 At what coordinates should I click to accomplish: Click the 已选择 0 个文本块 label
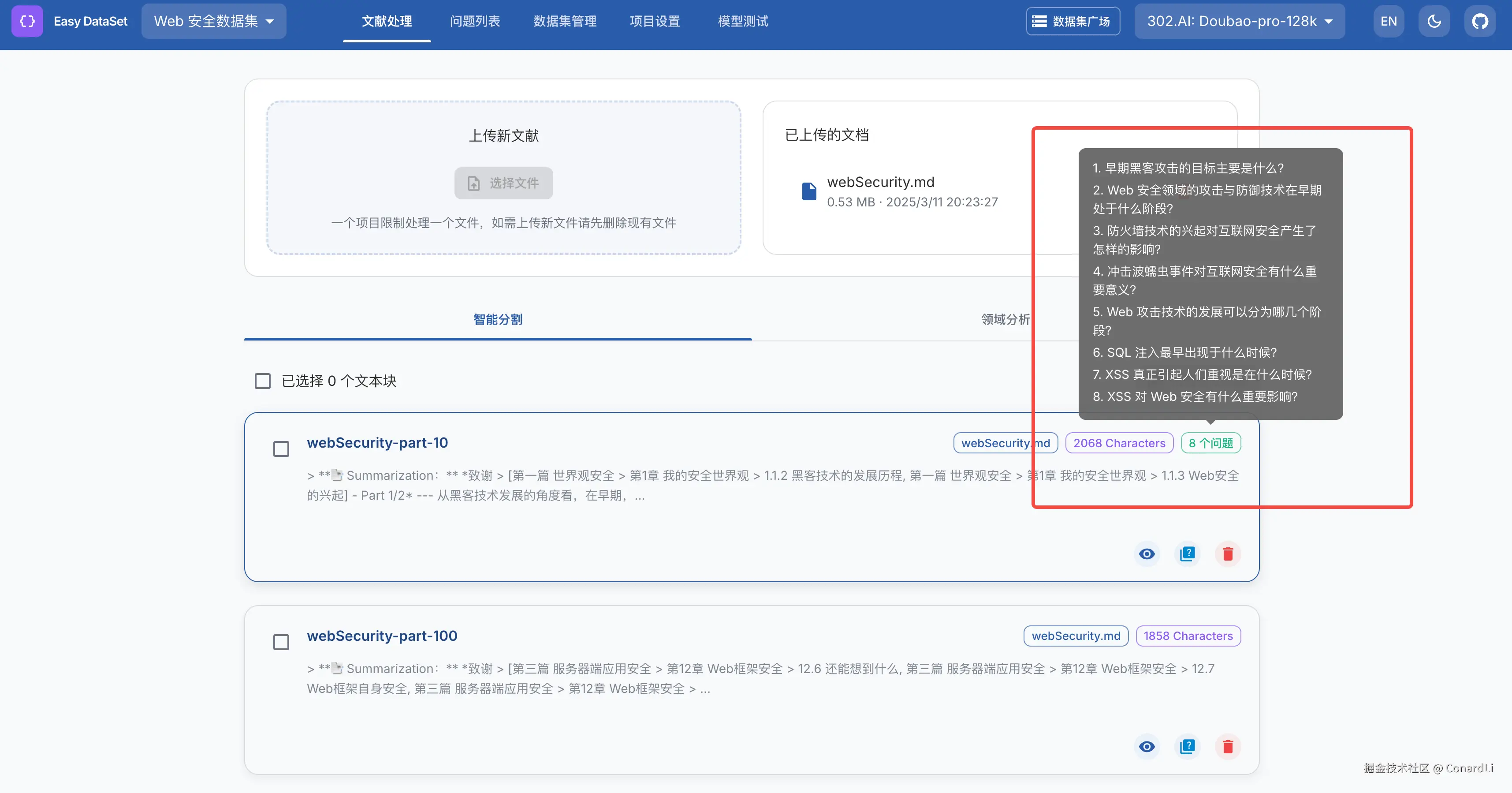[x=339, y=381]
